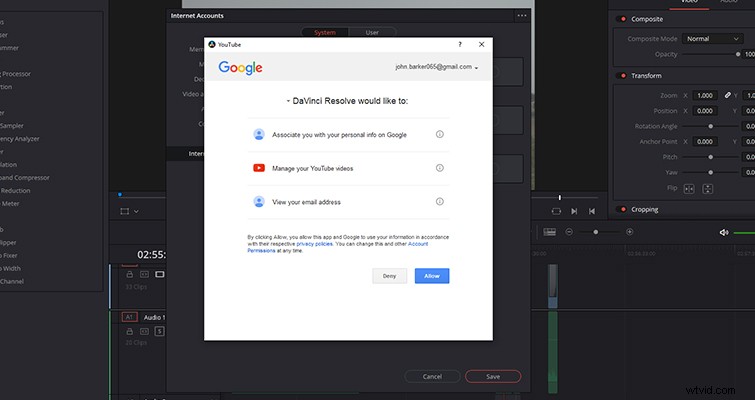Select the Reduction effect in audio list
Image resolution: width=755 pixels, height=400 pixels.
[15, 191]
